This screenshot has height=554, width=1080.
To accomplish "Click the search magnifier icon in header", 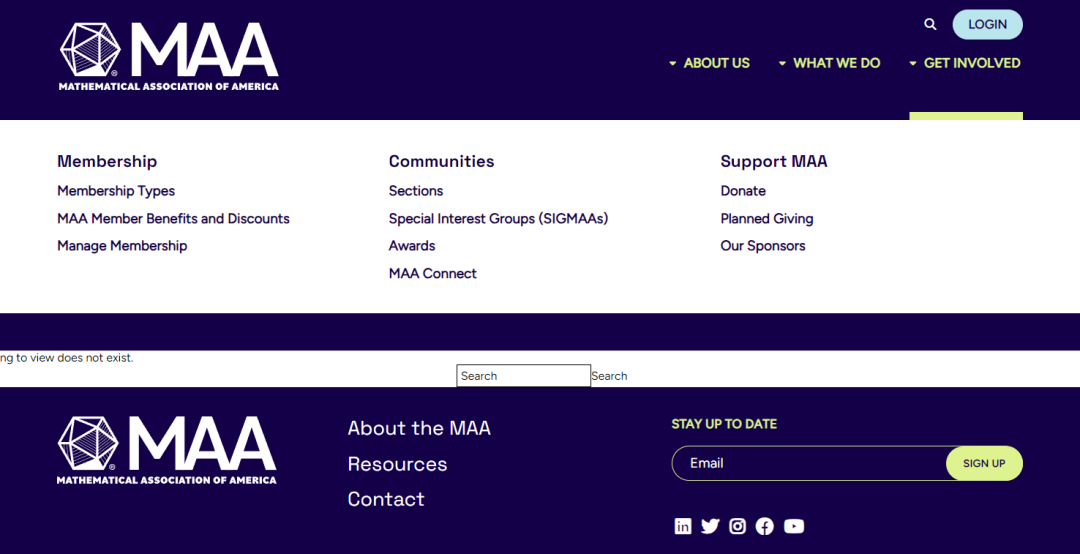I will click(930, 24).
